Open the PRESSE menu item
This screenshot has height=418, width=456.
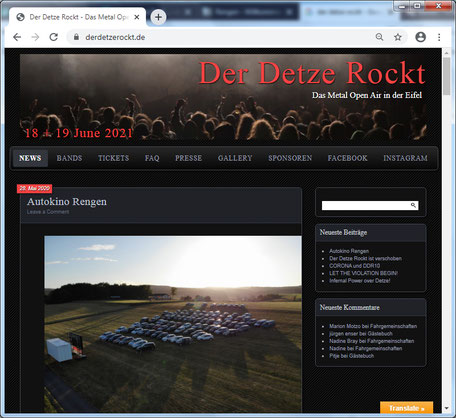coord(189,158)
